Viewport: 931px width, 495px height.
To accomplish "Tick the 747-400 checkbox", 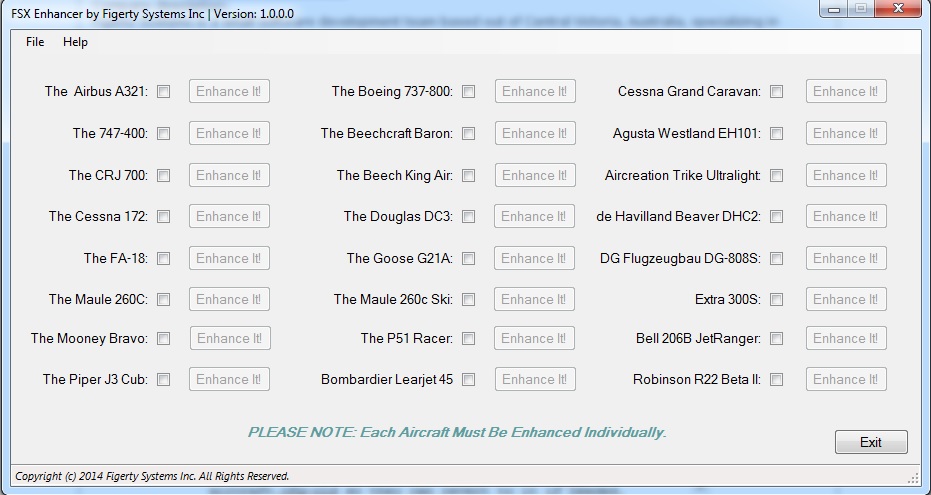I will click(x=163, y=134).
